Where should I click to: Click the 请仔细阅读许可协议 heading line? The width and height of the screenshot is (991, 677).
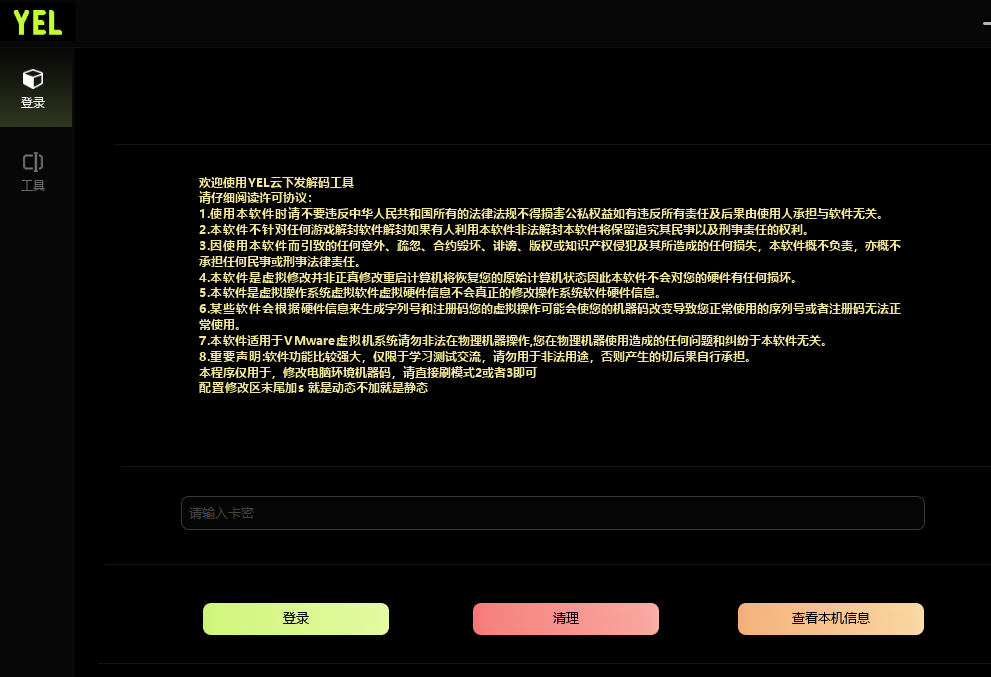coord(255,198)
